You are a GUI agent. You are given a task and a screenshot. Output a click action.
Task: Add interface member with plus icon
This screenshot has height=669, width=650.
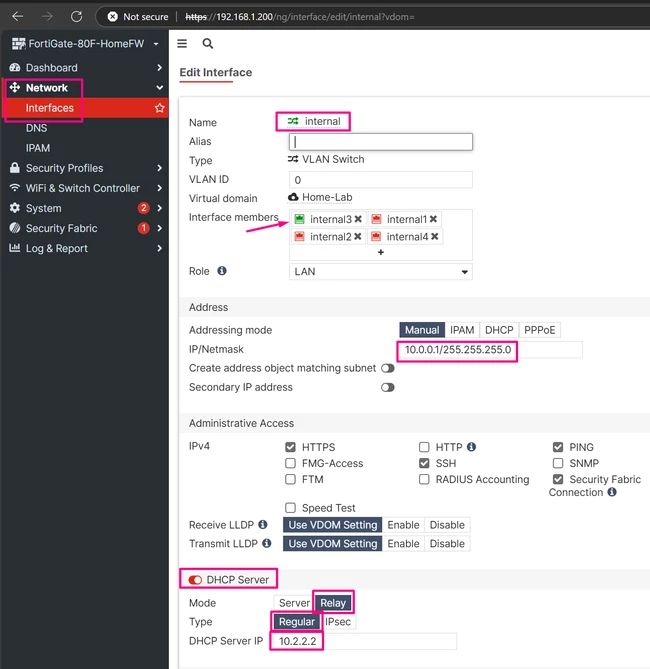pyautogui.click(x=381, y=252)
